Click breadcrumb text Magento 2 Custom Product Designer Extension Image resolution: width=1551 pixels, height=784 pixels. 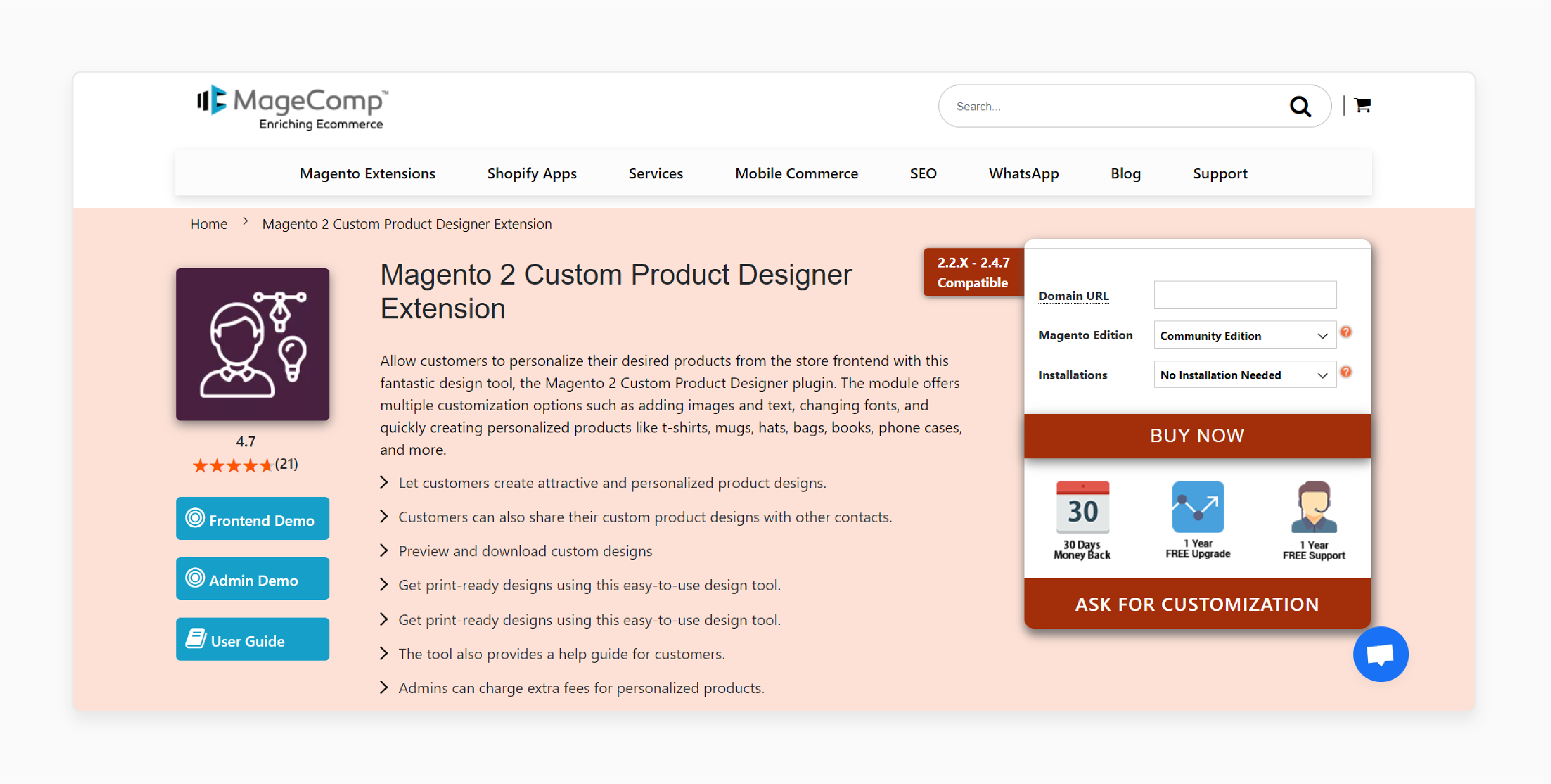[x=406, y=224]
